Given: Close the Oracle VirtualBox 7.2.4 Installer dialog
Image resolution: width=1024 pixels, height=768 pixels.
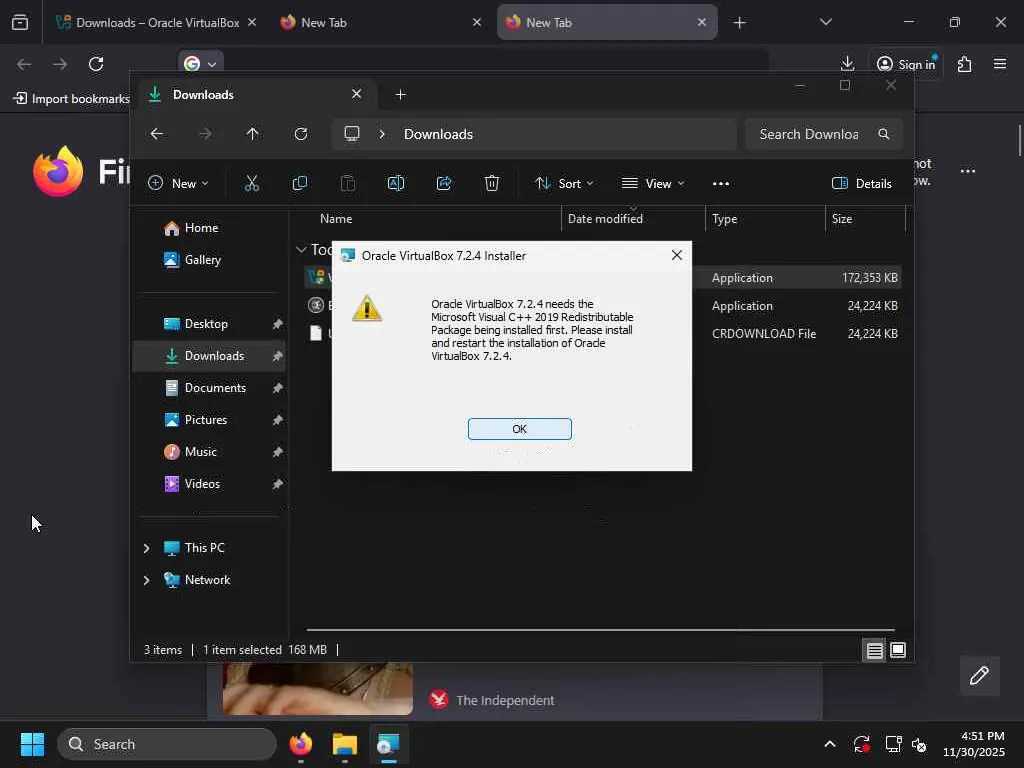Looking at the screenshot, I should pyautogui.click(x=677, y=255).
